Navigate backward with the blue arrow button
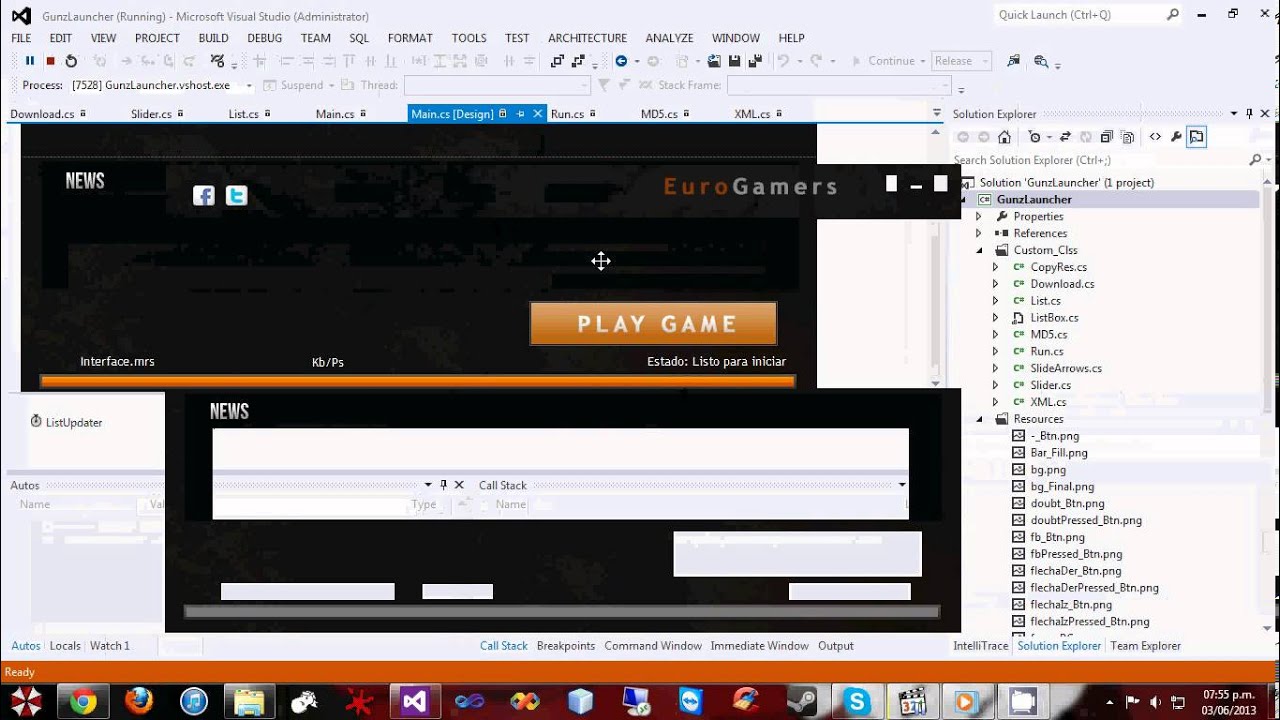Image resolution: width=1280 pixels, height=720 pixels. pyautogui.click(x=621, y=61)
